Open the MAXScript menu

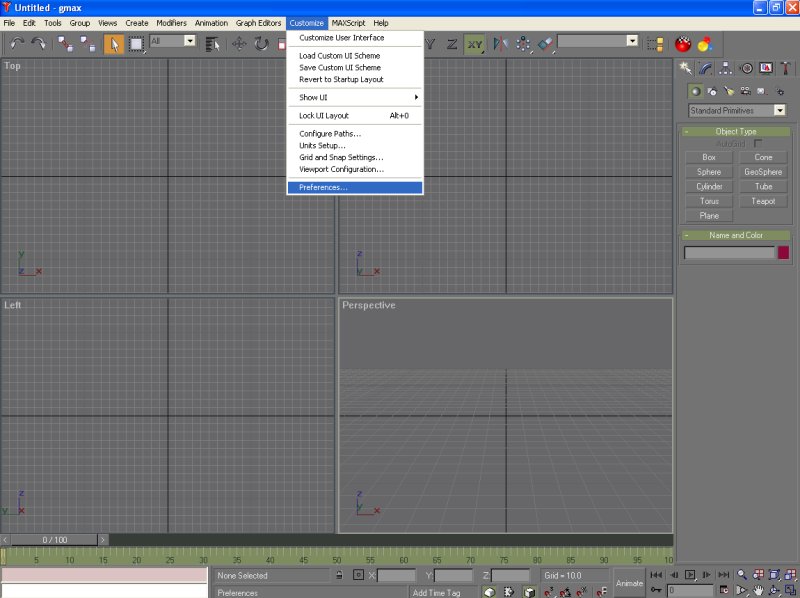[x=348, y=23]
